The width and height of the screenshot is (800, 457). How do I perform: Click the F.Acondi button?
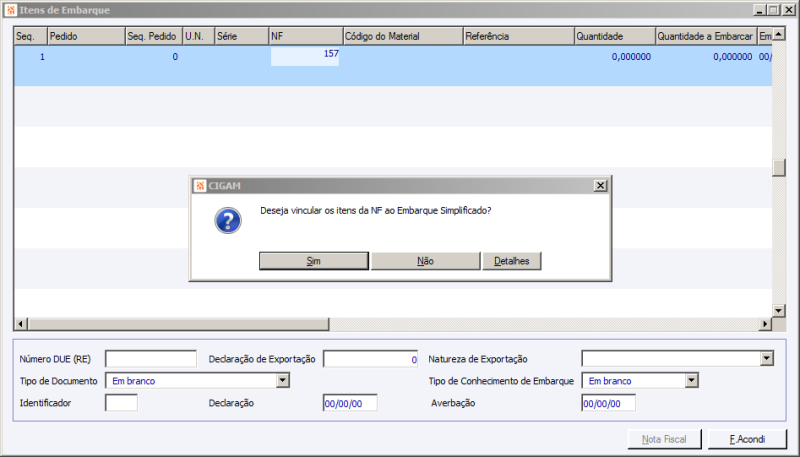click(x=747, y=439)
